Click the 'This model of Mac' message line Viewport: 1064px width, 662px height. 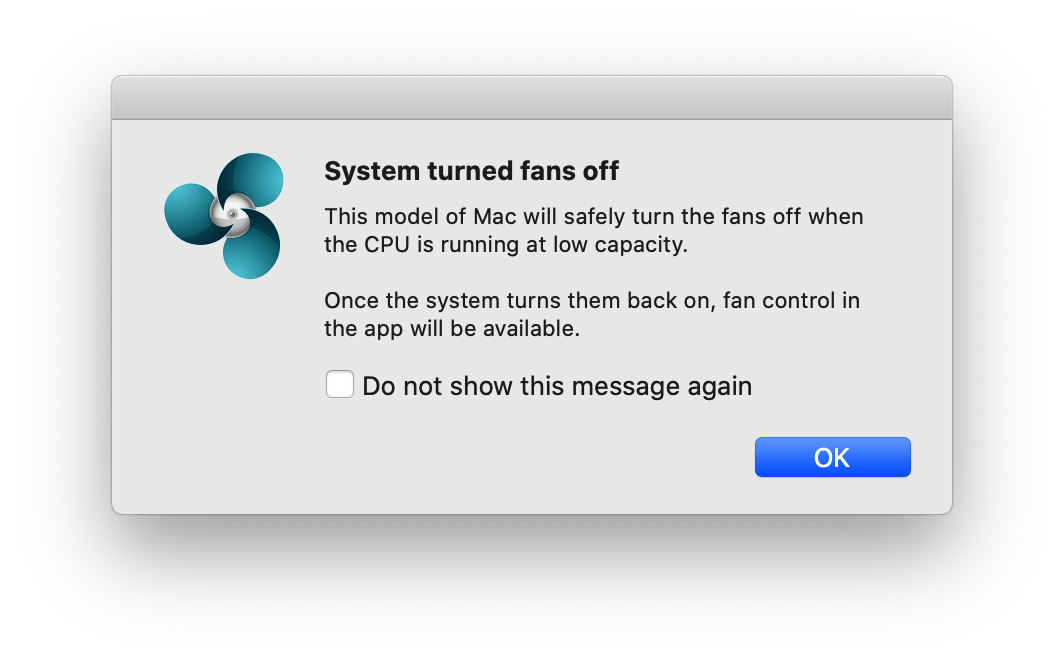[x=593, y=216]
